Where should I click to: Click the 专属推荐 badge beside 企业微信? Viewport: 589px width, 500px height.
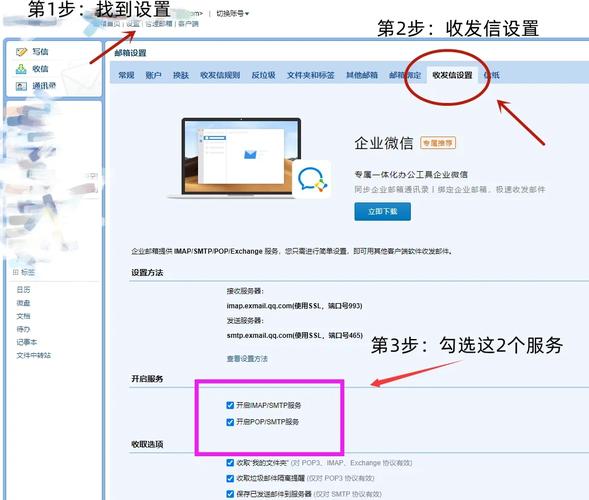(x=438, y=143)
